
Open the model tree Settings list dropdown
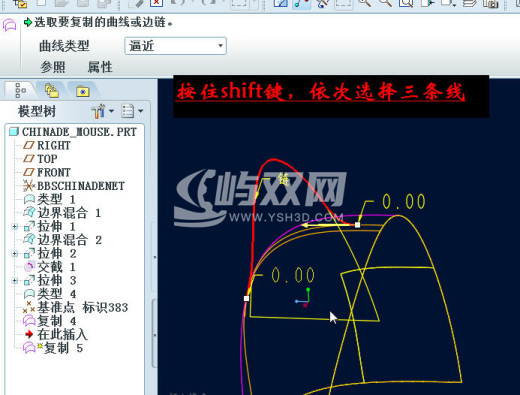(132, 111)
